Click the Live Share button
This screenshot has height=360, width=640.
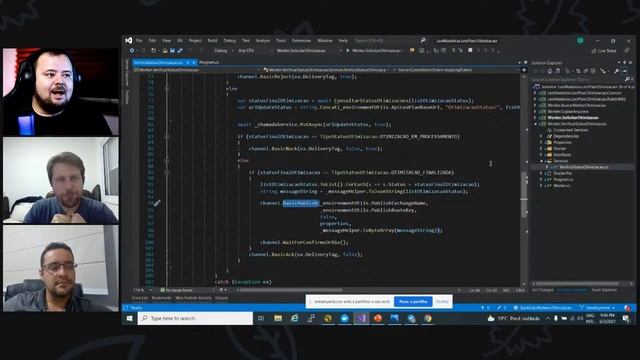click(604, 51)
